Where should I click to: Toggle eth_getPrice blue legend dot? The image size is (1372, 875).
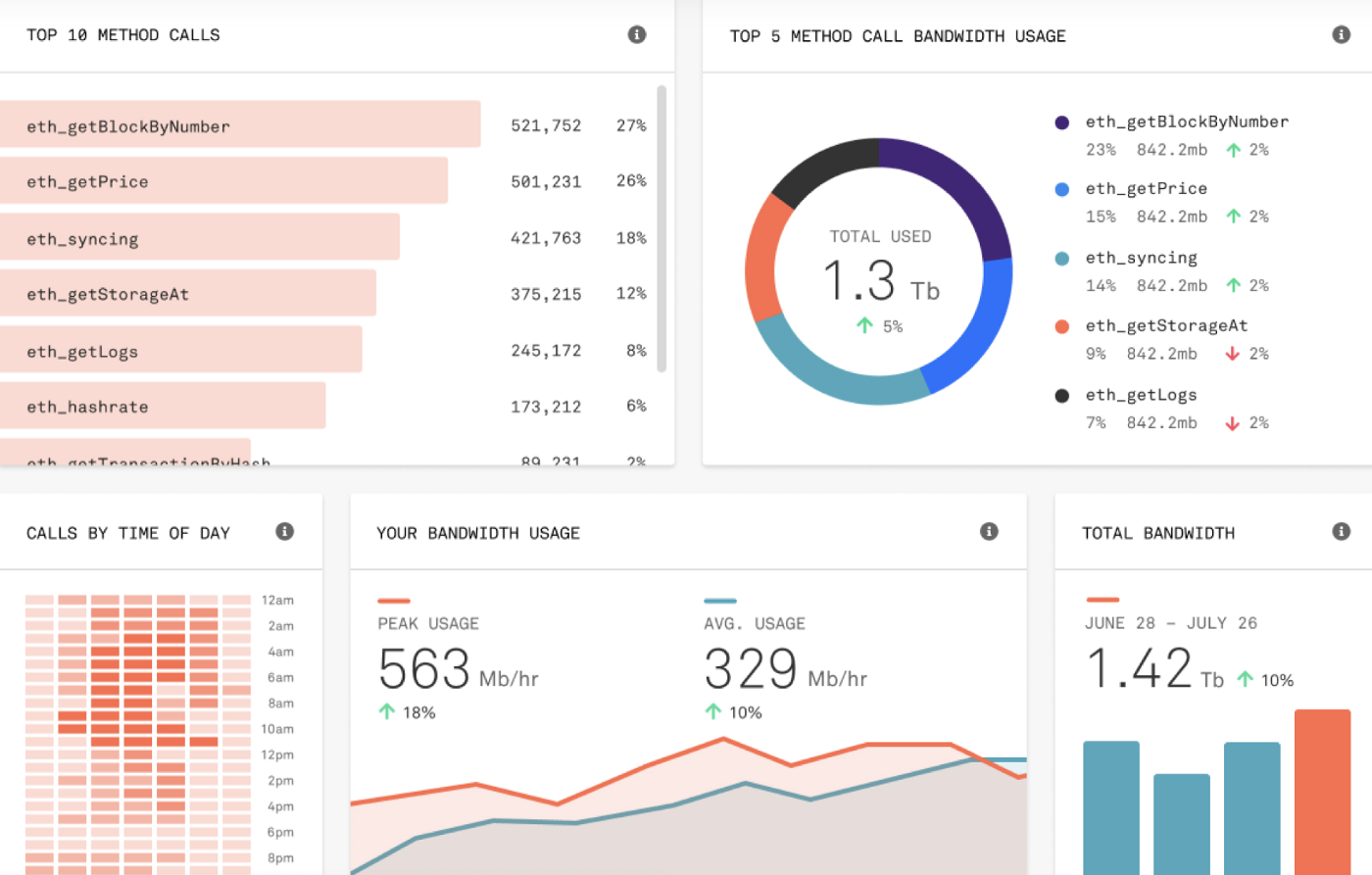(1061, 189)
